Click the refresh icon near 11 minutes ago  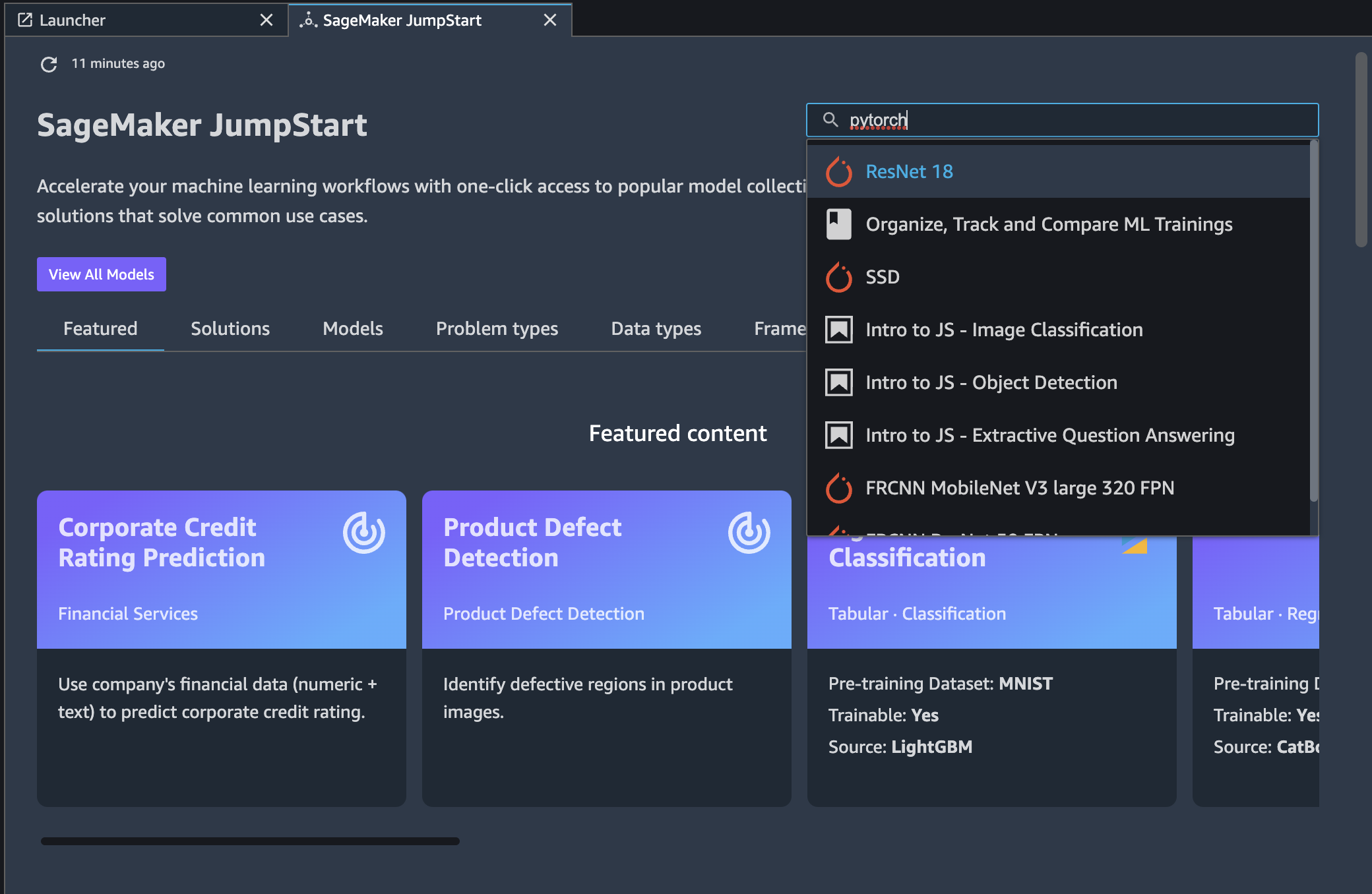click(49, 64)
